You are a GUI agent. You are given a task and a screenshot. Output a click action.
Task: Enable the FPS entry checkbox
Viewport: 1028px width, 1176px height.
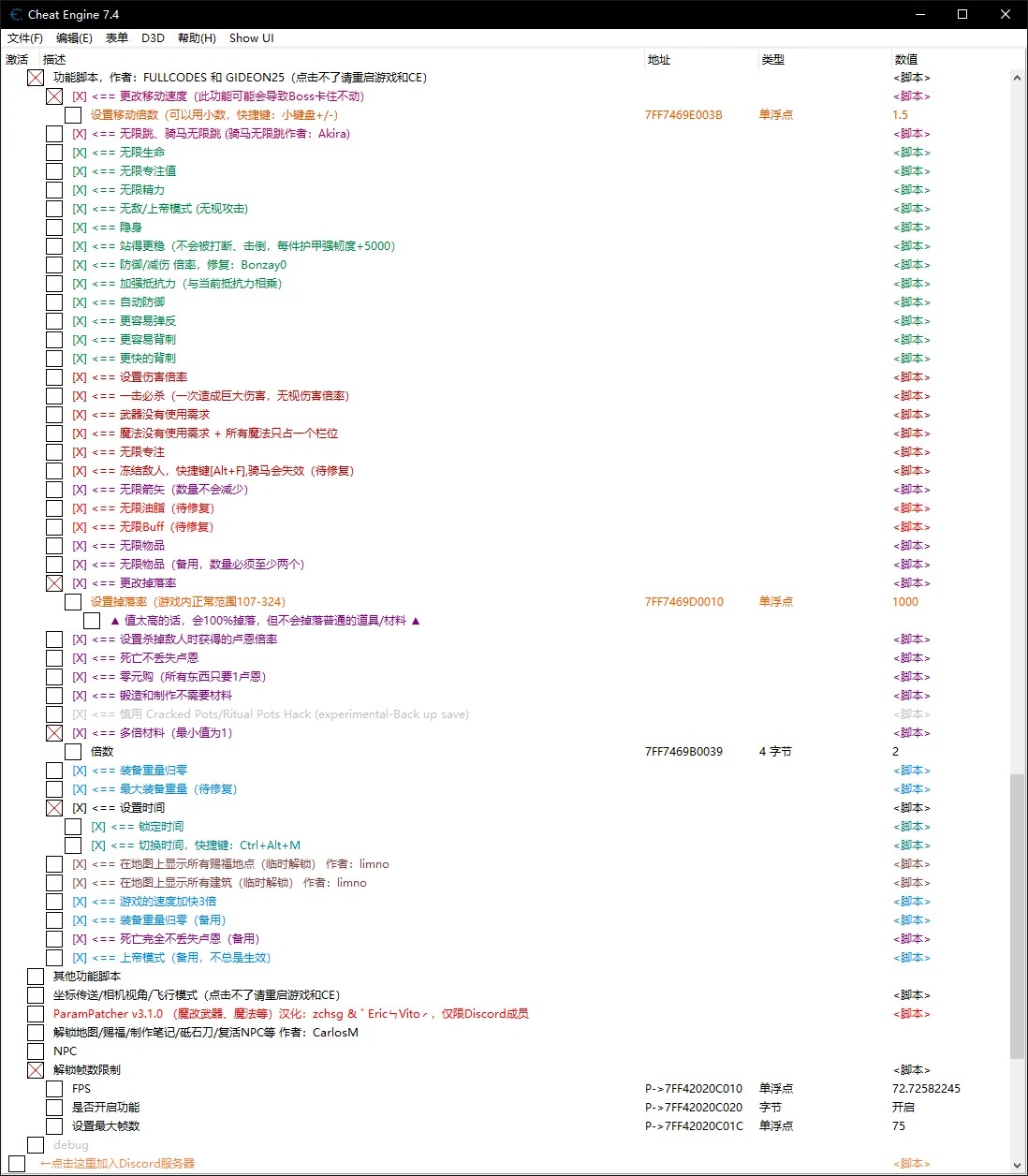pos(54,1089)
